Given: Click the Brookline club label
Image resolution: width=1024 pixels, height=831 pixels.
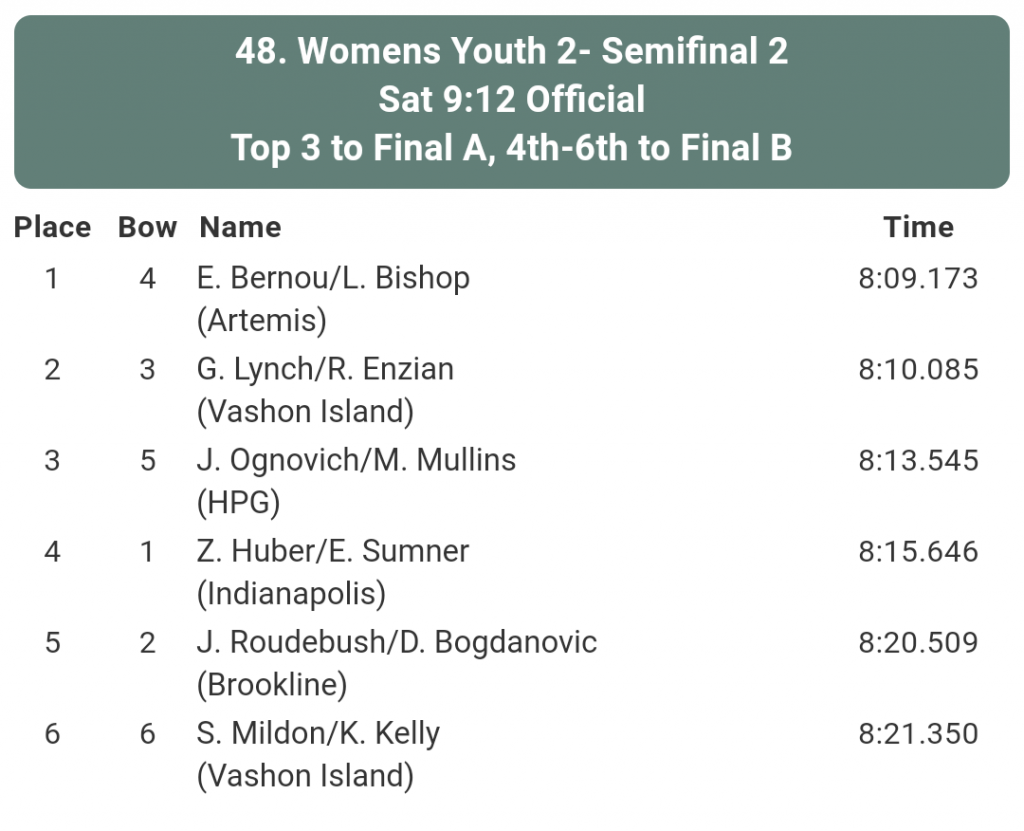Looking at the screenshot, I should click(272, 685).
